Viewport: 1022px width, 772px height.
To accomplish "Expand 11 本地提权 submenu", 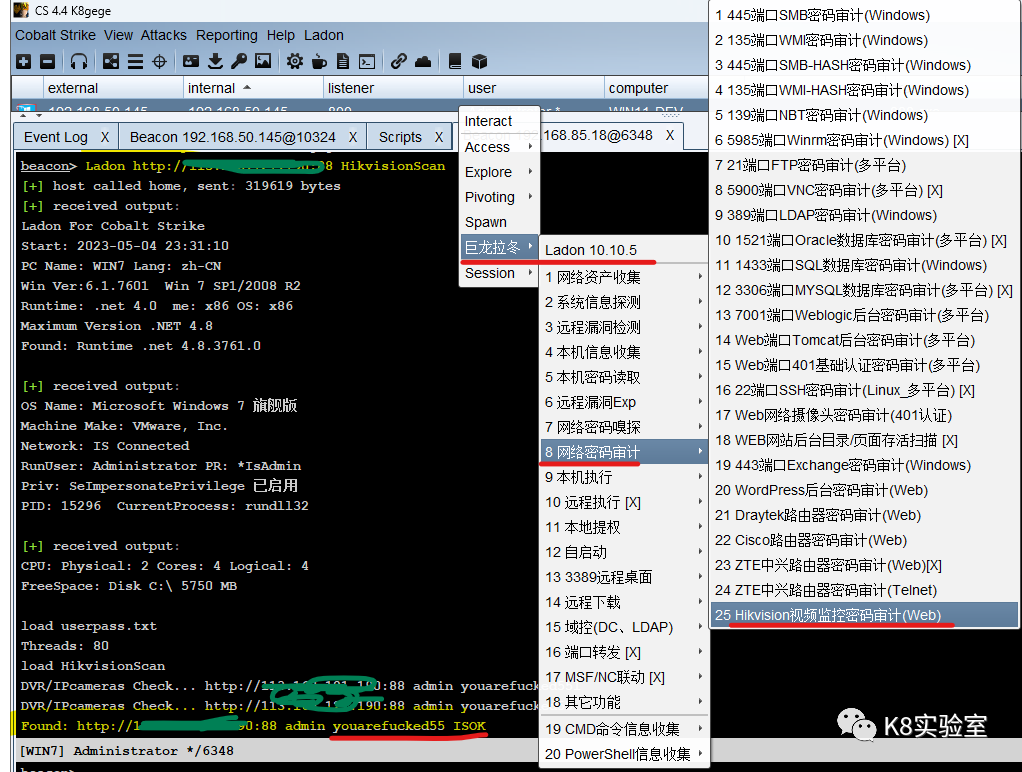I will [x=624, y=527].
